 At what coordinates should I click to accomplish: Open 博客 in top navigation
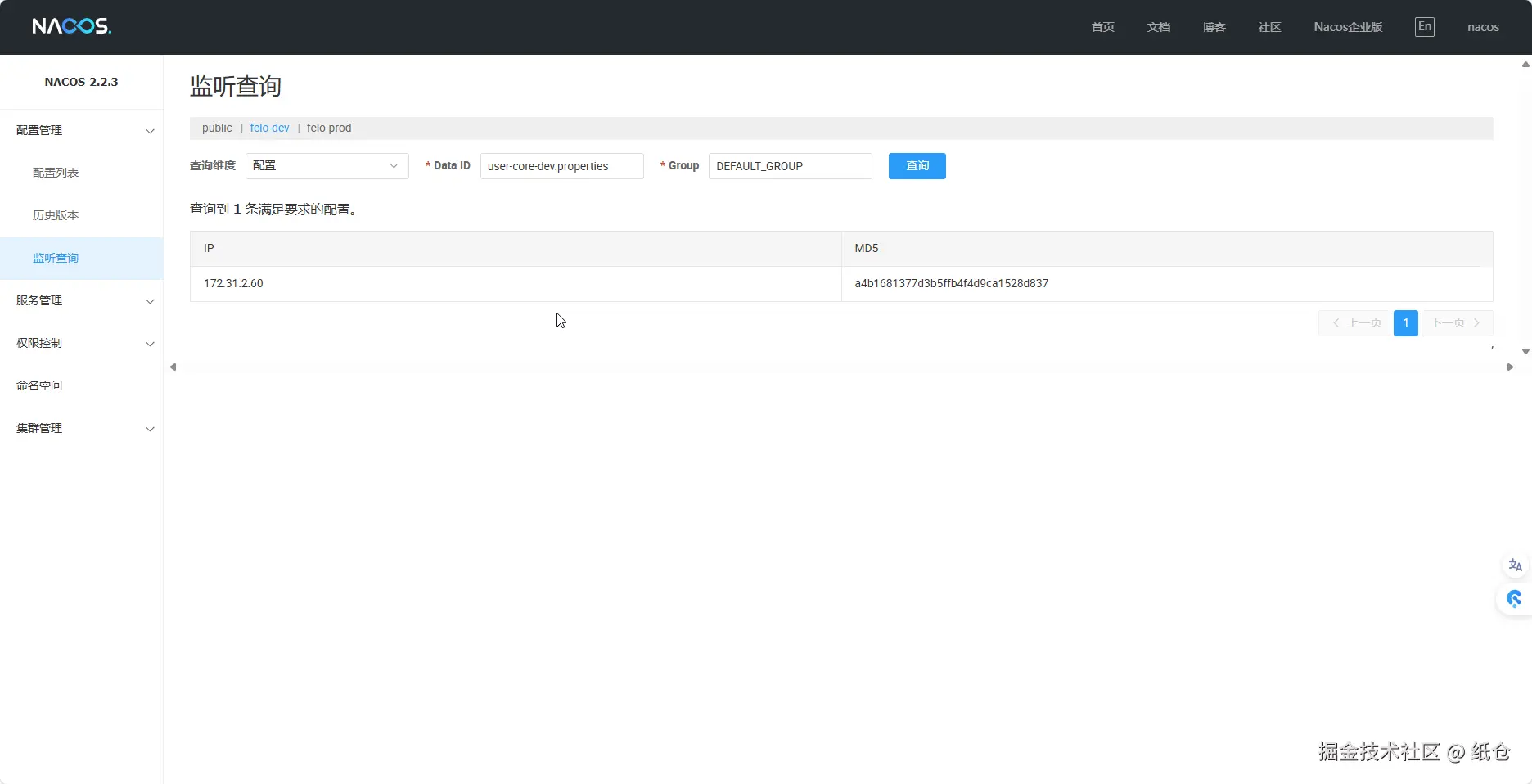(1214, 27)
